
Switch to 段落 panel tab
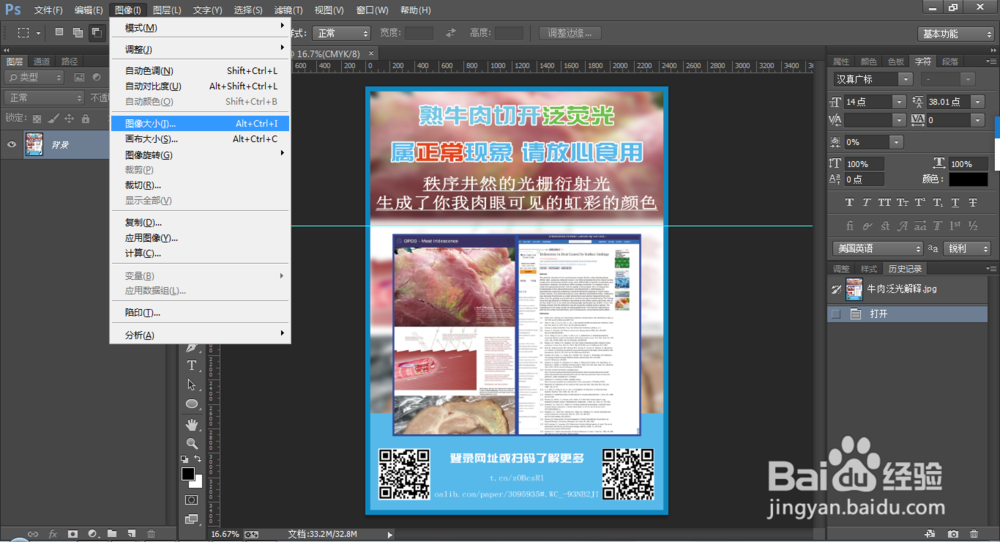(950, 62)
